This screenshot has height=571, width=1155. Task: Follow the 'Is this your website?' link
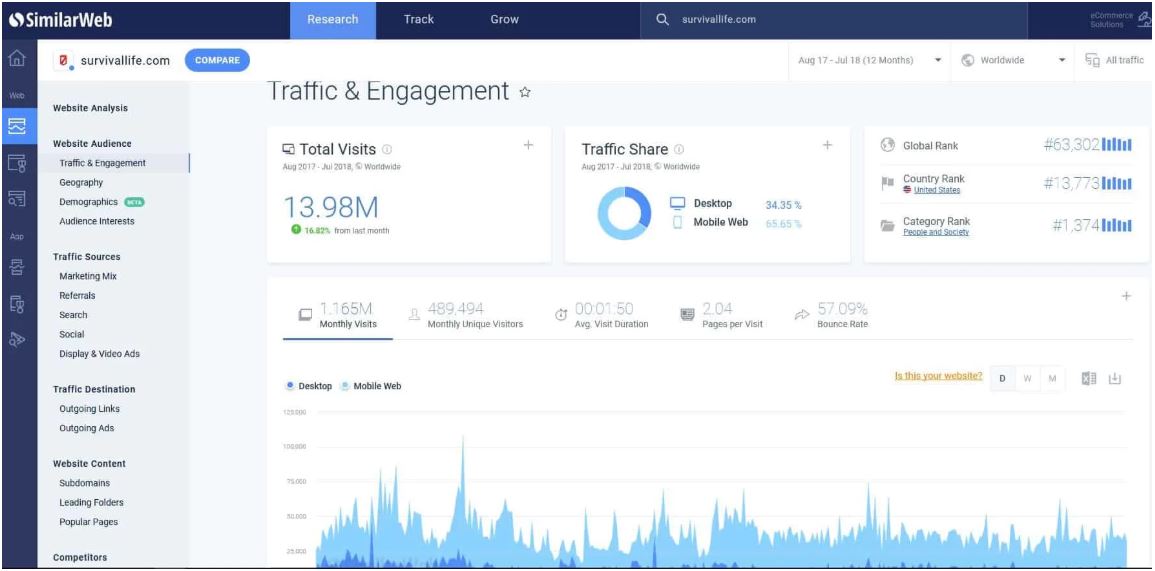point(938,377)
